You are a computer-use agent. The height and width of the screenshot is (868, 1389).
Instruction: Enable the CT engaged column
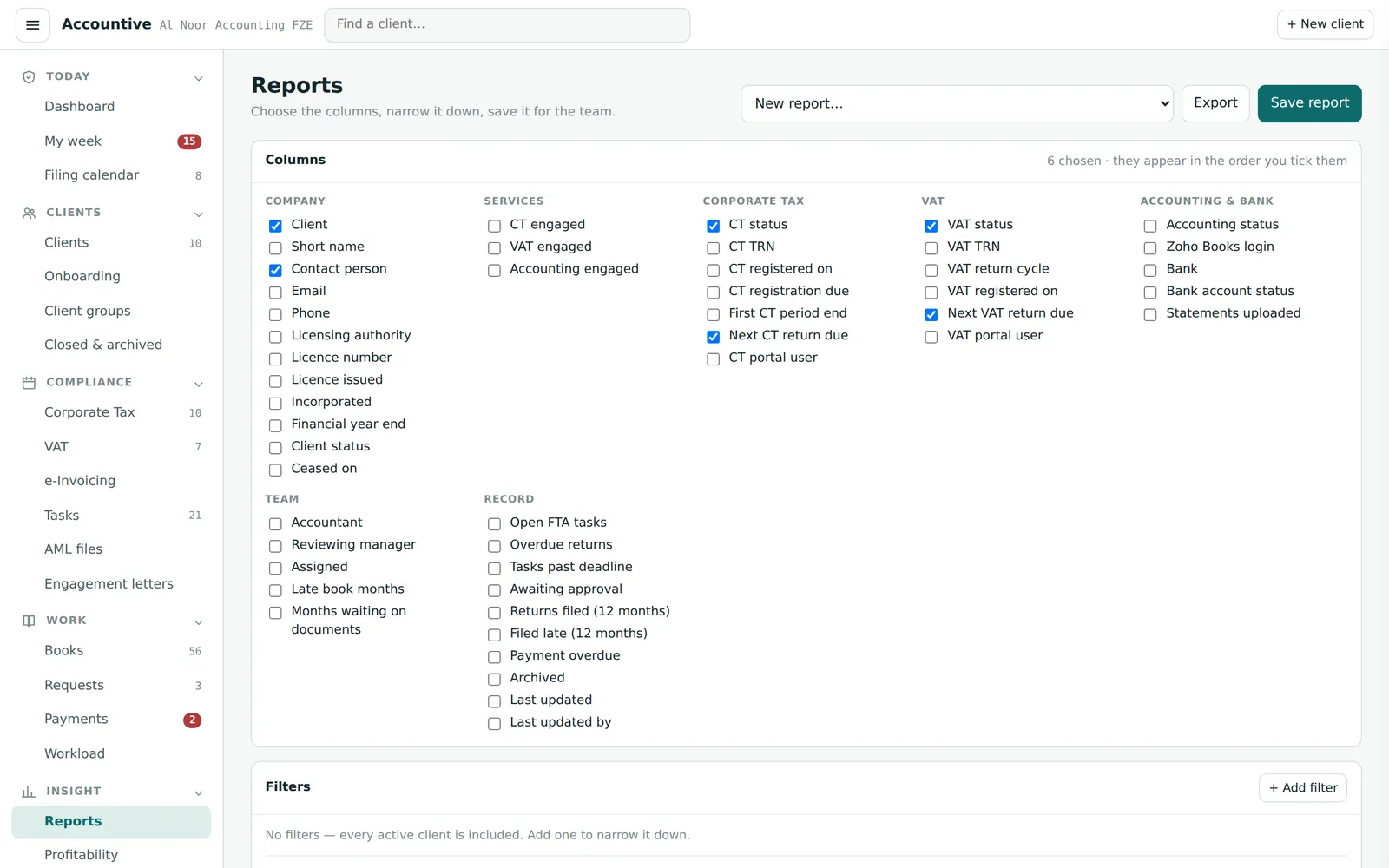(x=494, y=226)
